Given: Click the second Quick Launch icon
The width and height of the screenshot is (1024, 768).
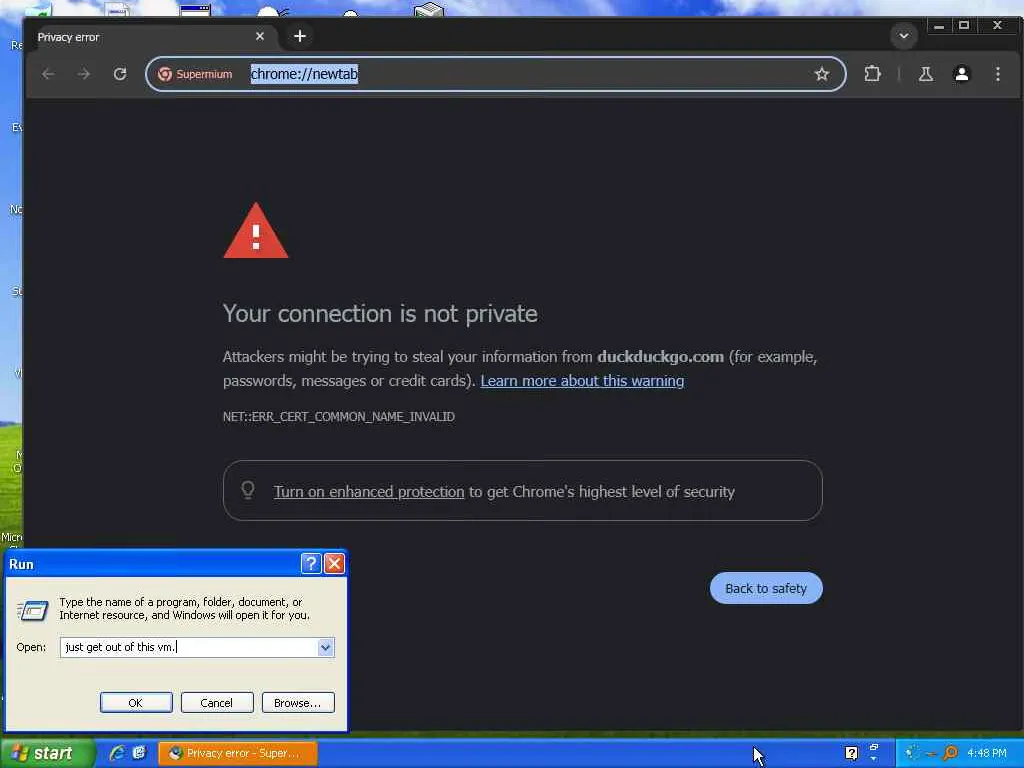Looking at the screenshot, I should tap(139, 753).
